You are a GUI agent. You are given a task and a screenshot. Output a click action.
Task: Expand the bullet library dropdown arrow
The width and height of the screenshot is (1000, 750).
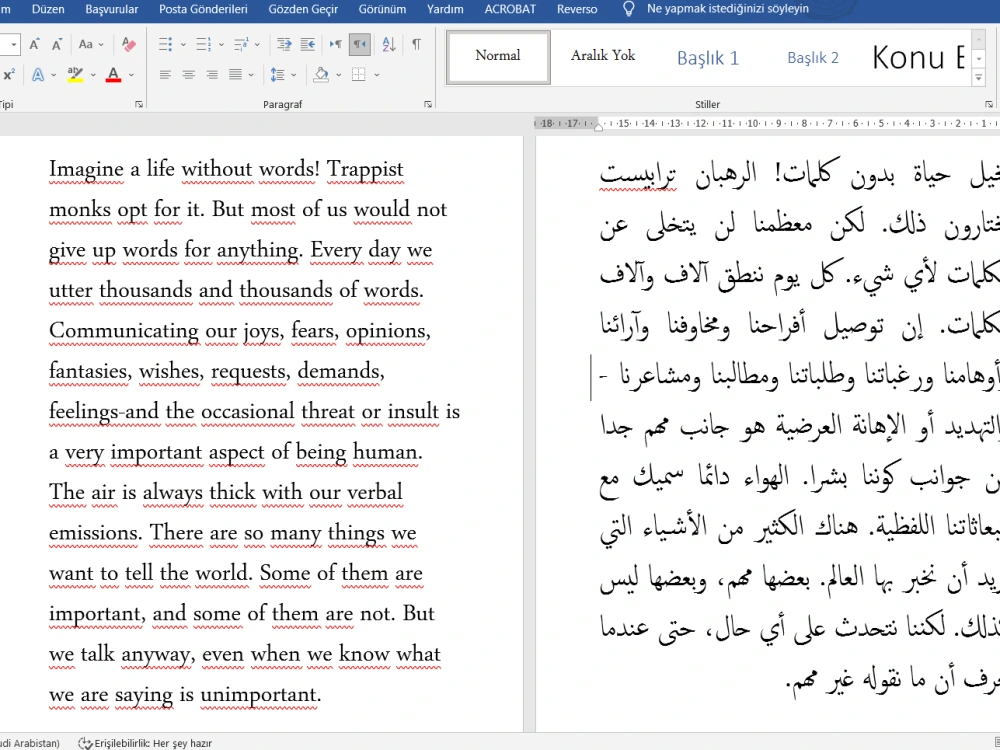pos(183,45)
